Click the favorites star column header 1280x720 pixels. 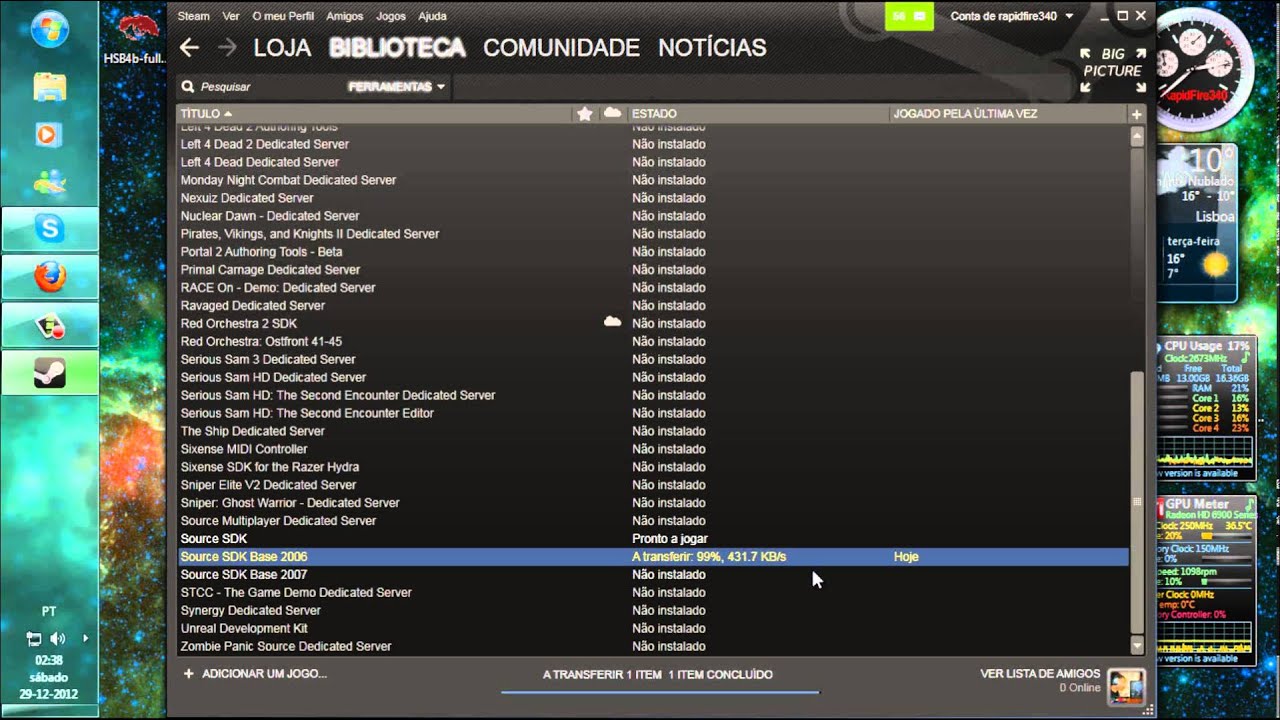tap(585, 114)
